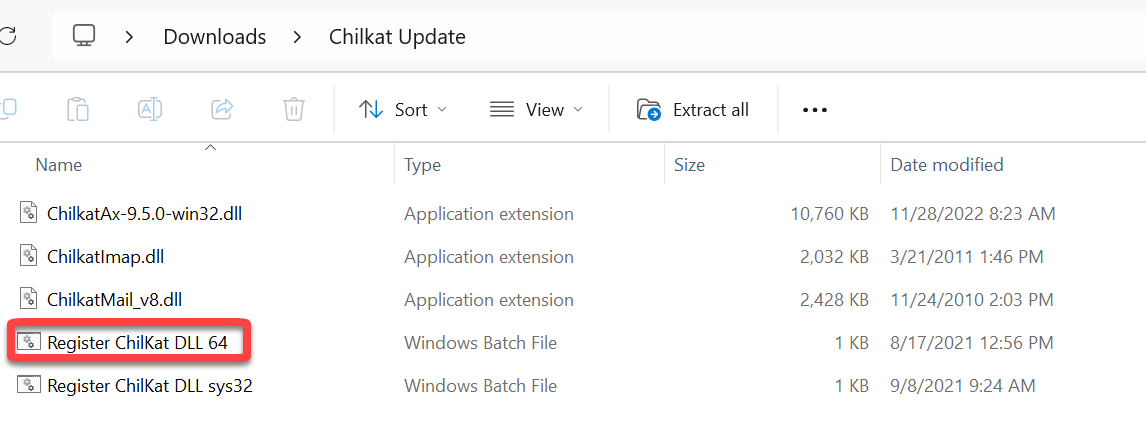This screenshot has height=448, width=1146.
Task: Click the Register ChilKat DLL sys32 file icon
Action: pos(29,385)
